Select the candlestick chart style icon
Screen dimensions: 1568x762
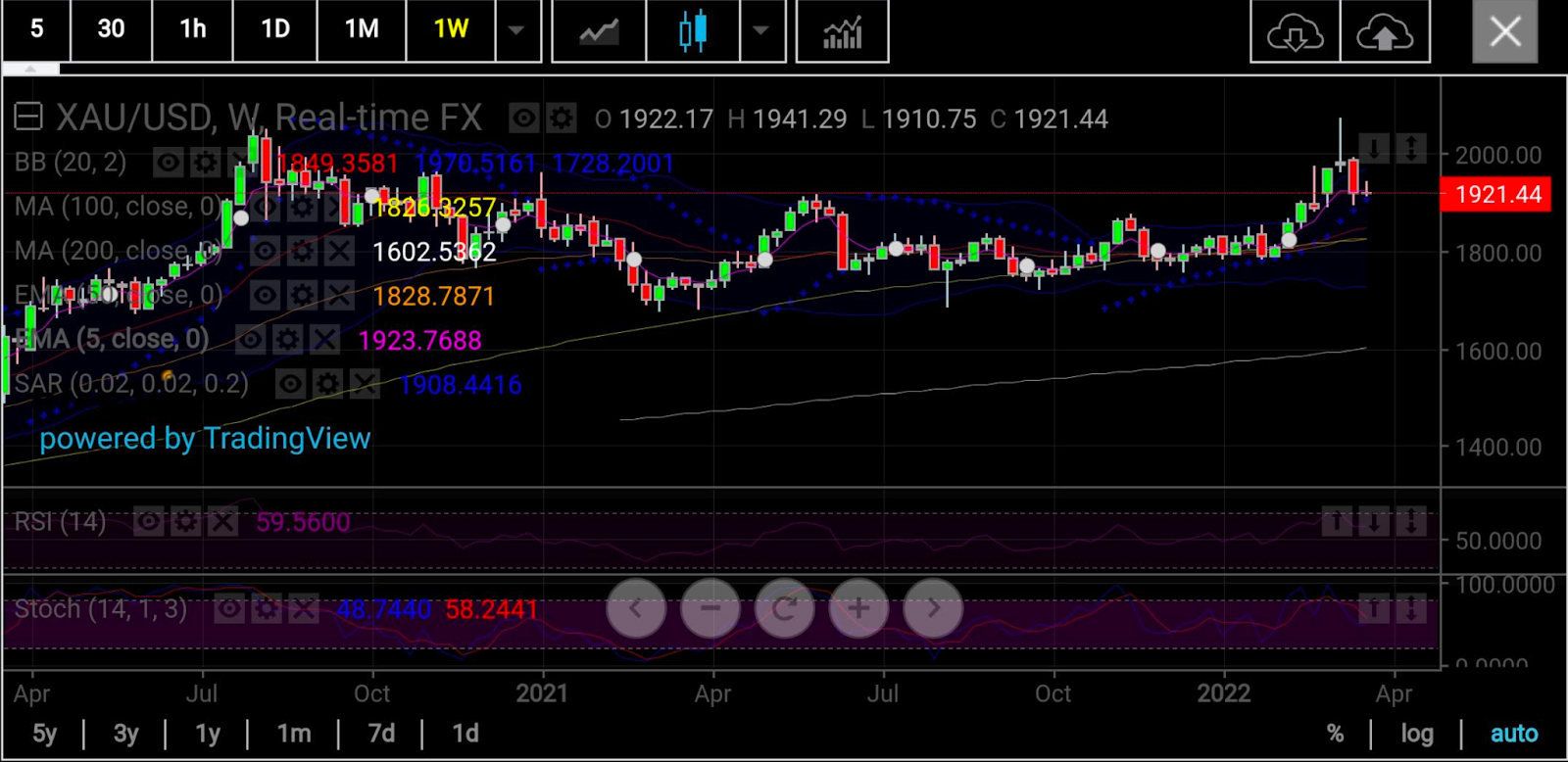coord(693,31)
